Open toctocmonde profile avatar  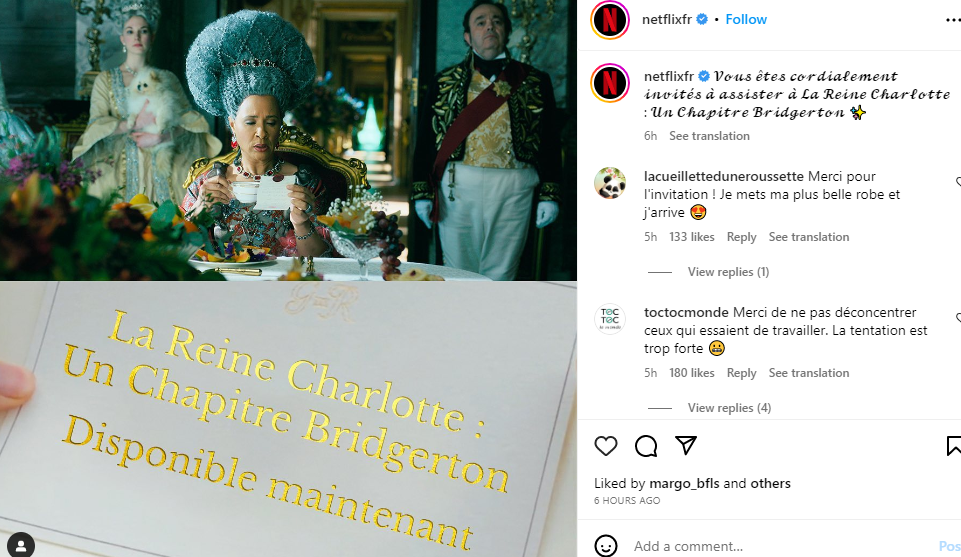pyautogui.click(x=610, y=319)
